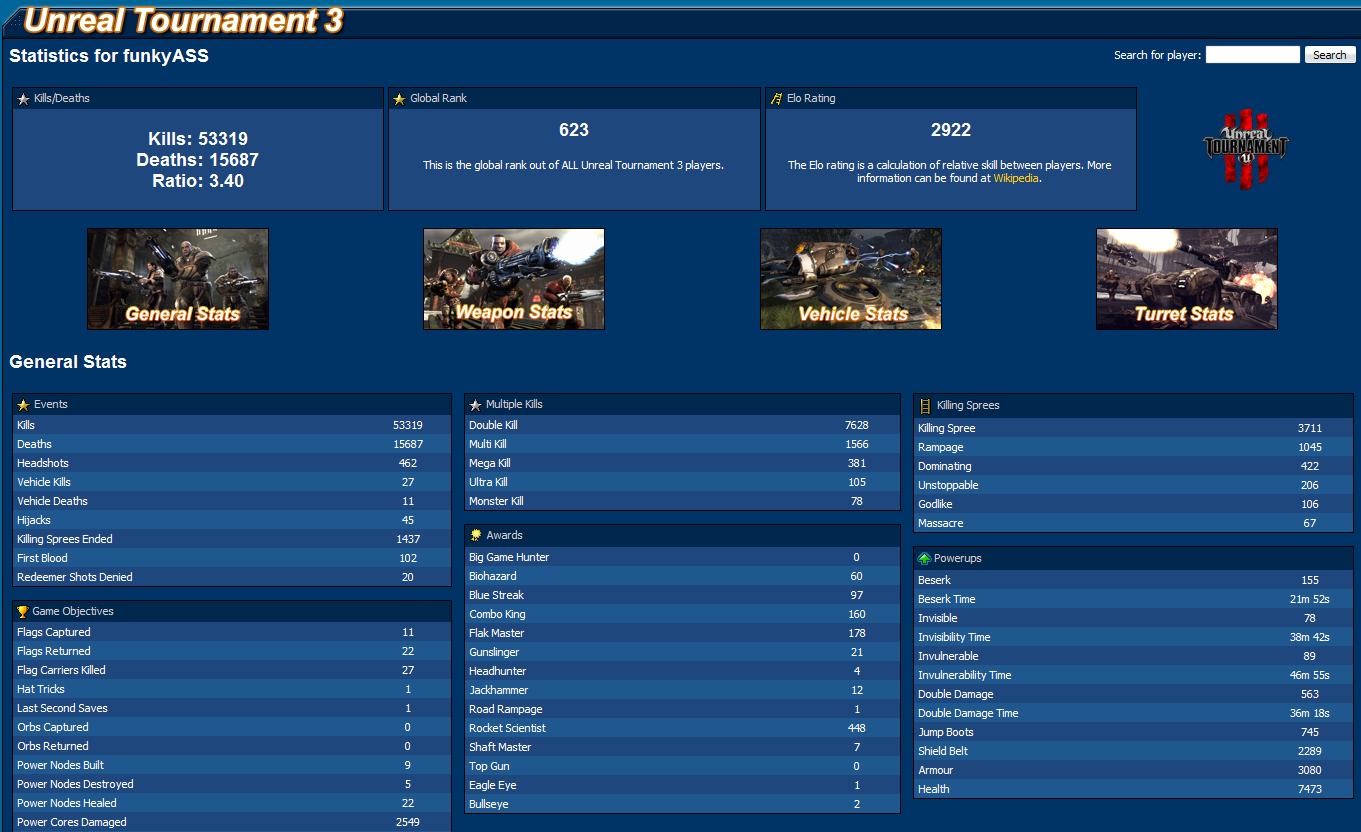This screenshot has height=832, width=1361.
Task: Open the Turret Stats image tab
Action: pos(1187,279)
